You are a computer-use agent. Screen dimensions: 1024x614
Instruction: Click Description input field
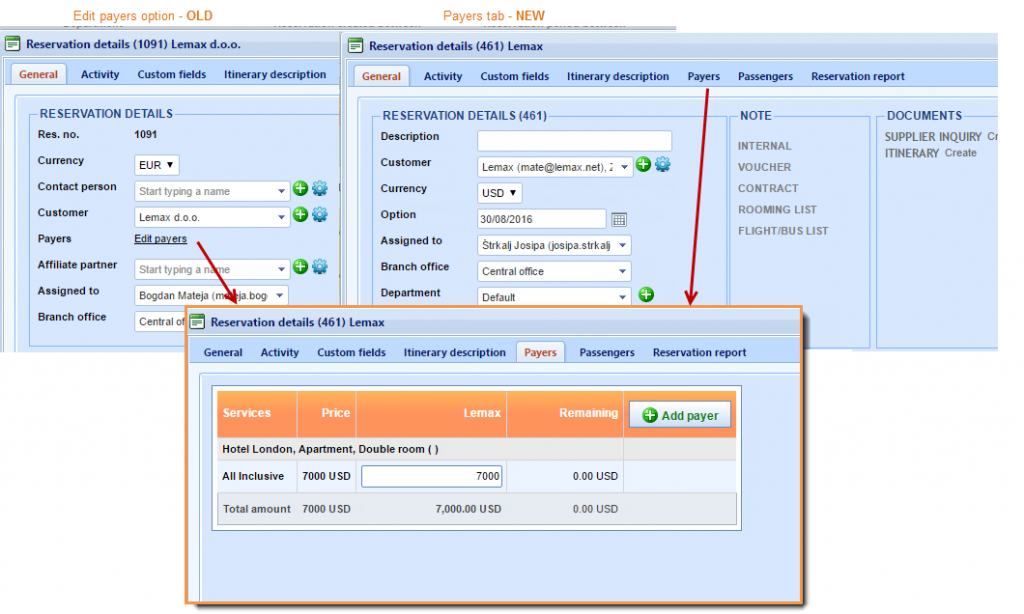pyautogui.click(x=574, y=141)
